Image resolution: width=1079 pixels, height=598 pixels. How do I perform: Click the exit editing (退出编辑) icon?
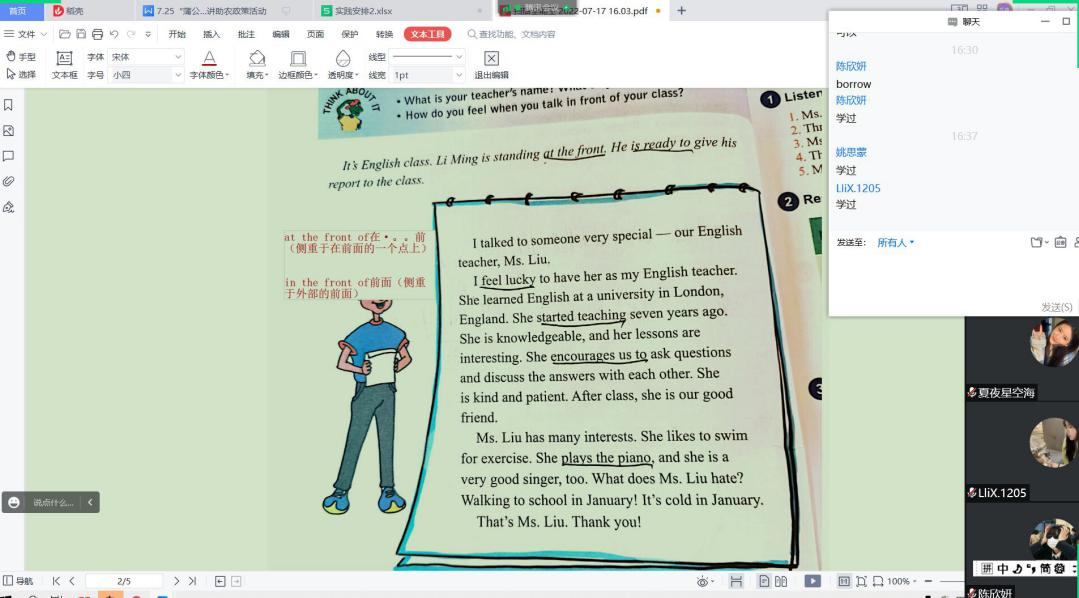tap(491, 58)
